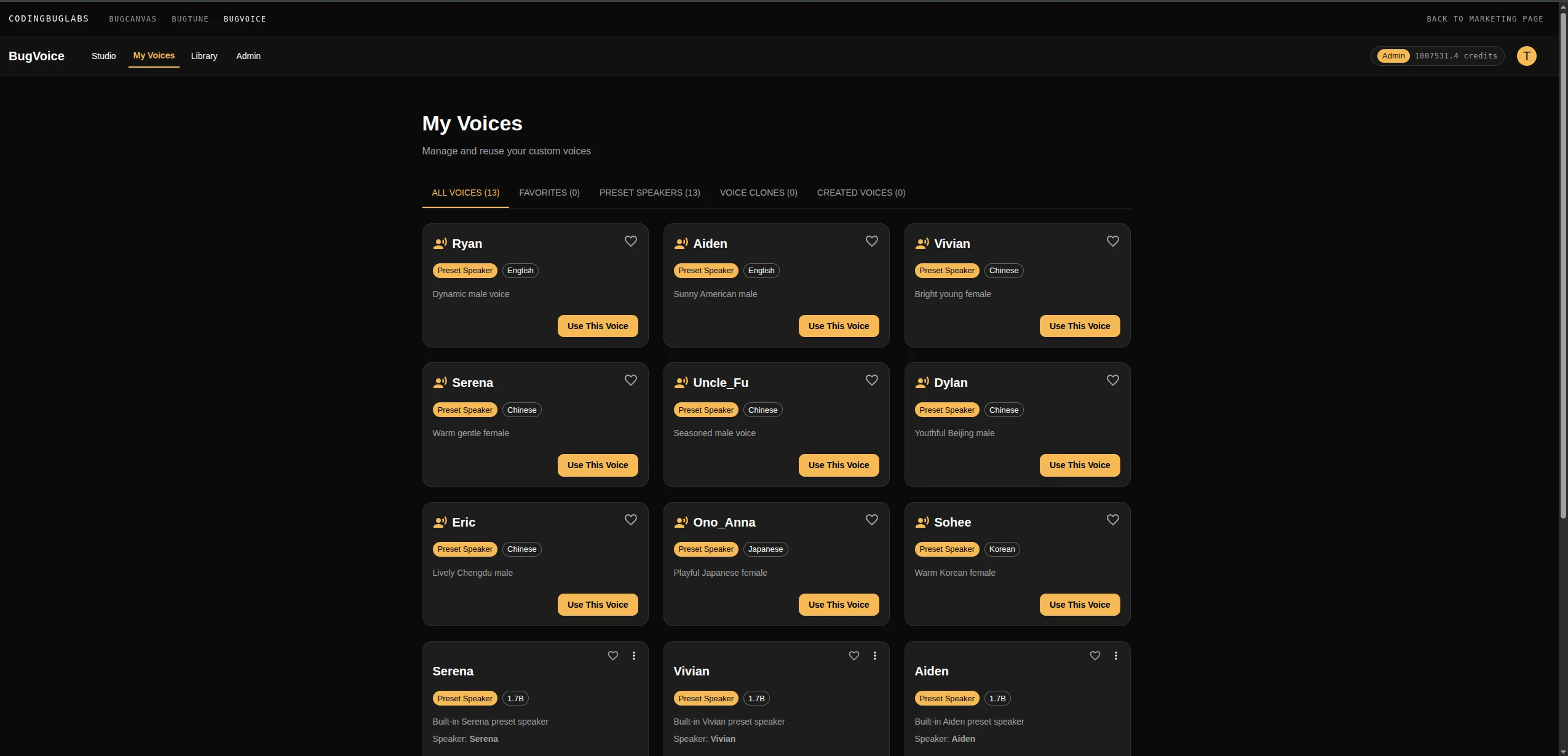The image size is (1568, 756).
Task: Open BUGTUNE from the top navigation
Action: click(x=190, y=18)
